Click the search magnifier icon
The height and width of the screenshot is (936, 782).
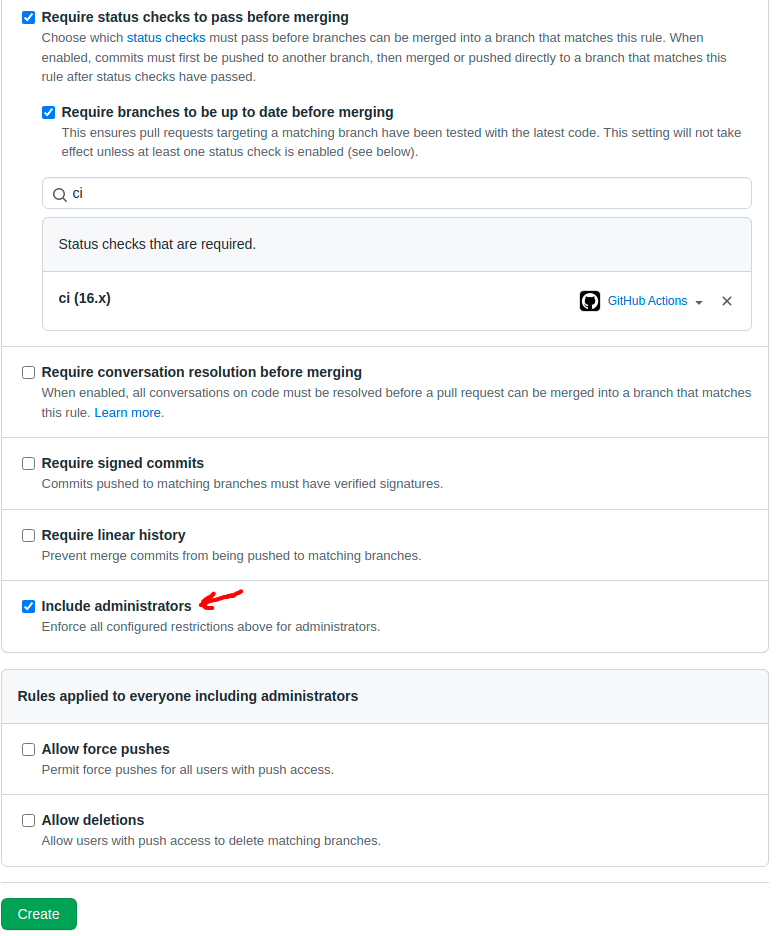pyautogui.click(x=60, y=194)
